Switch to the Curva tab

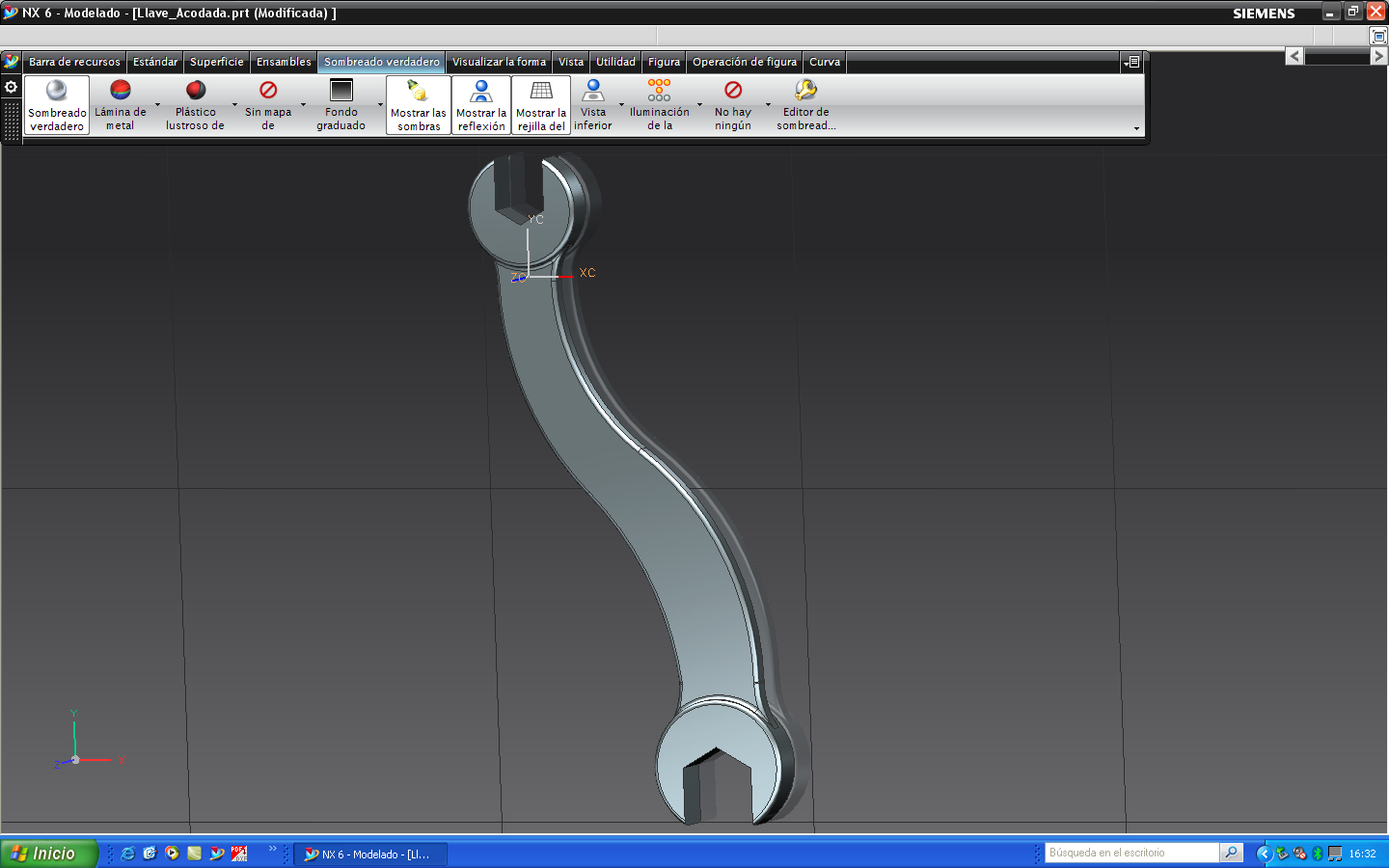pos(825,62)
